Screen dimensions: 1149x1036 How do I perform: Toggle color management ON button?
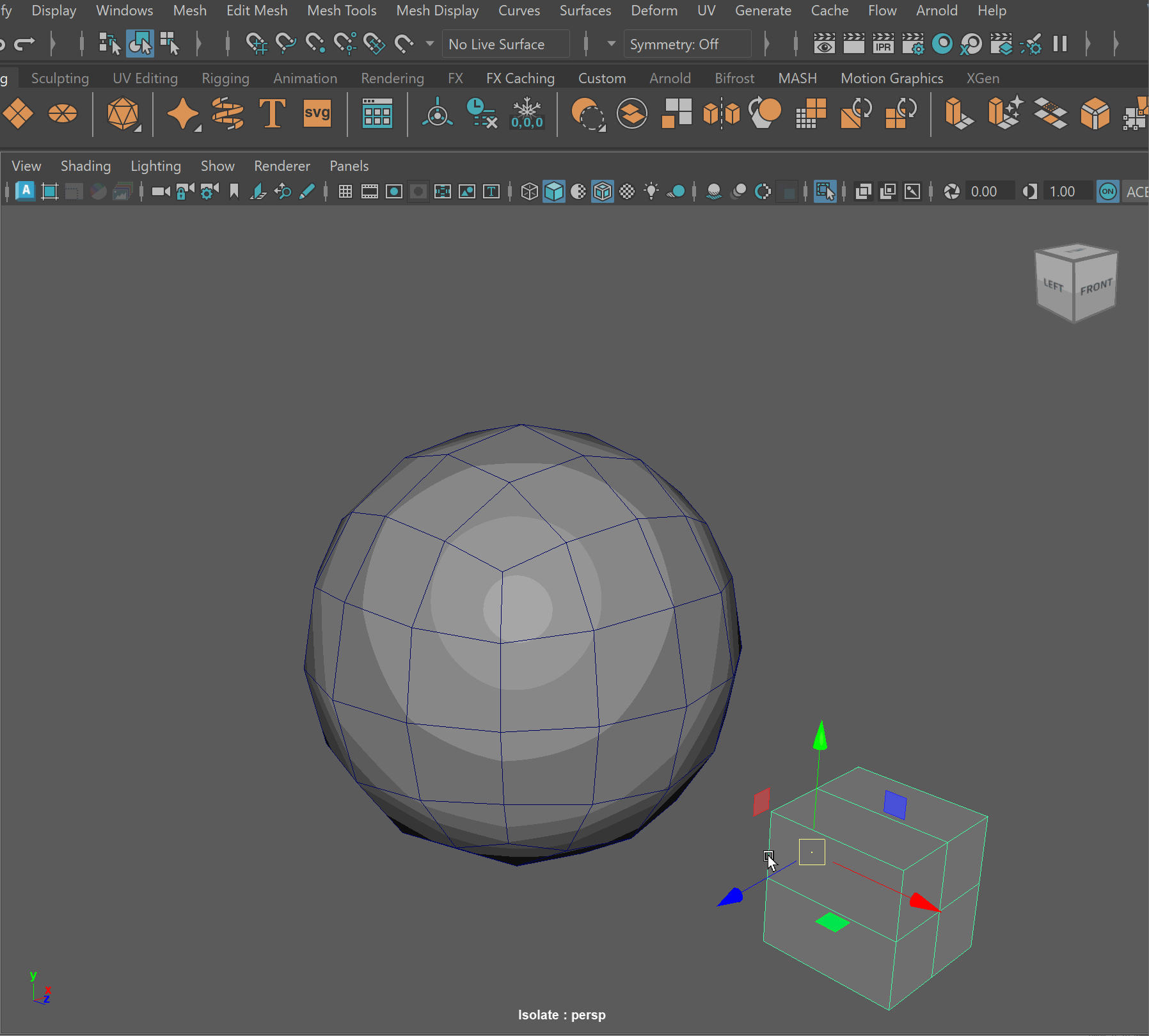click(x=1108, y=191)
